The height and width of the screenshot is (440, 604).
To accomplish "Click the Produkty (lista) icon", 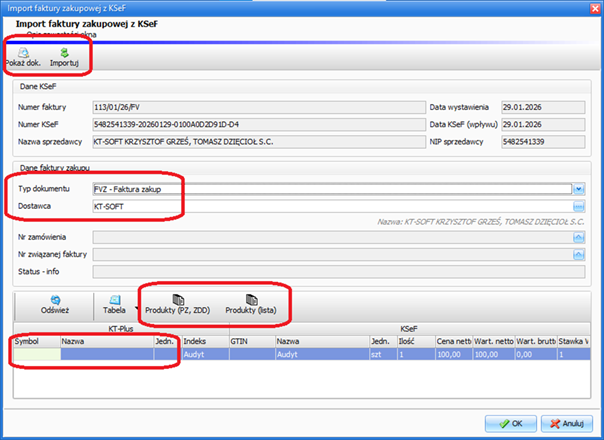I will (251, 300).
